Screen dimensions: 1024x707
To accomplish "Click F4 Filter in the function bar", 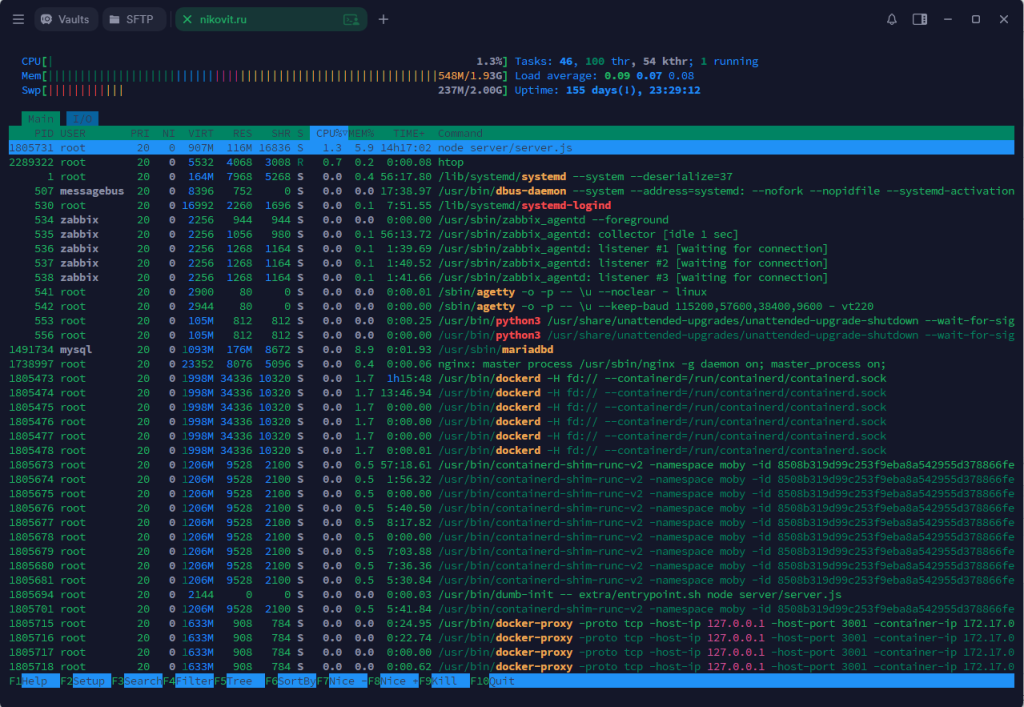I will pyautogui.click(x=187, y=681).
